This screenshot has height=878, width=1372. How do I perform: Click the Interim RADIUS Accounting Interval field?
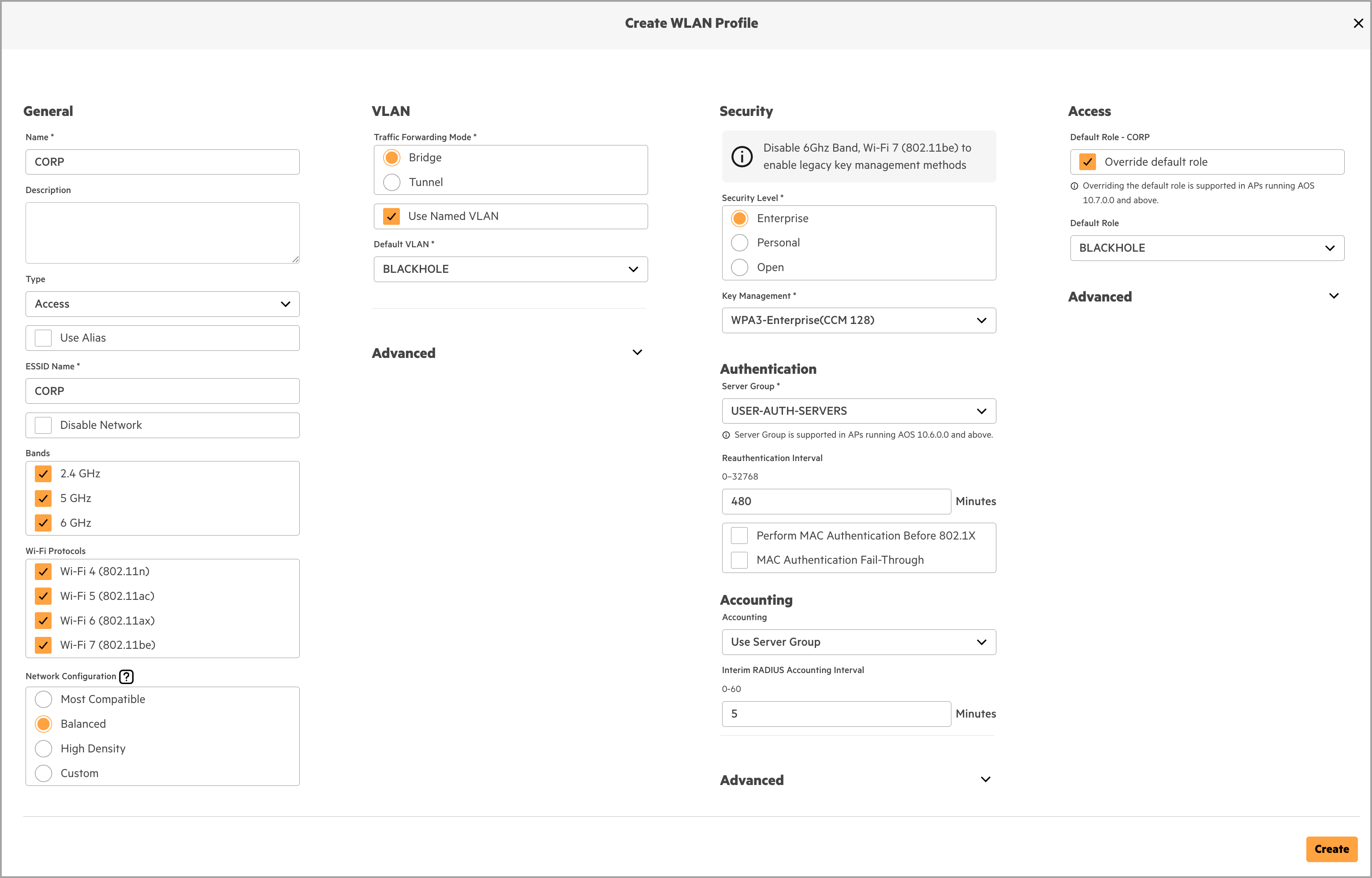pos(836,714)
